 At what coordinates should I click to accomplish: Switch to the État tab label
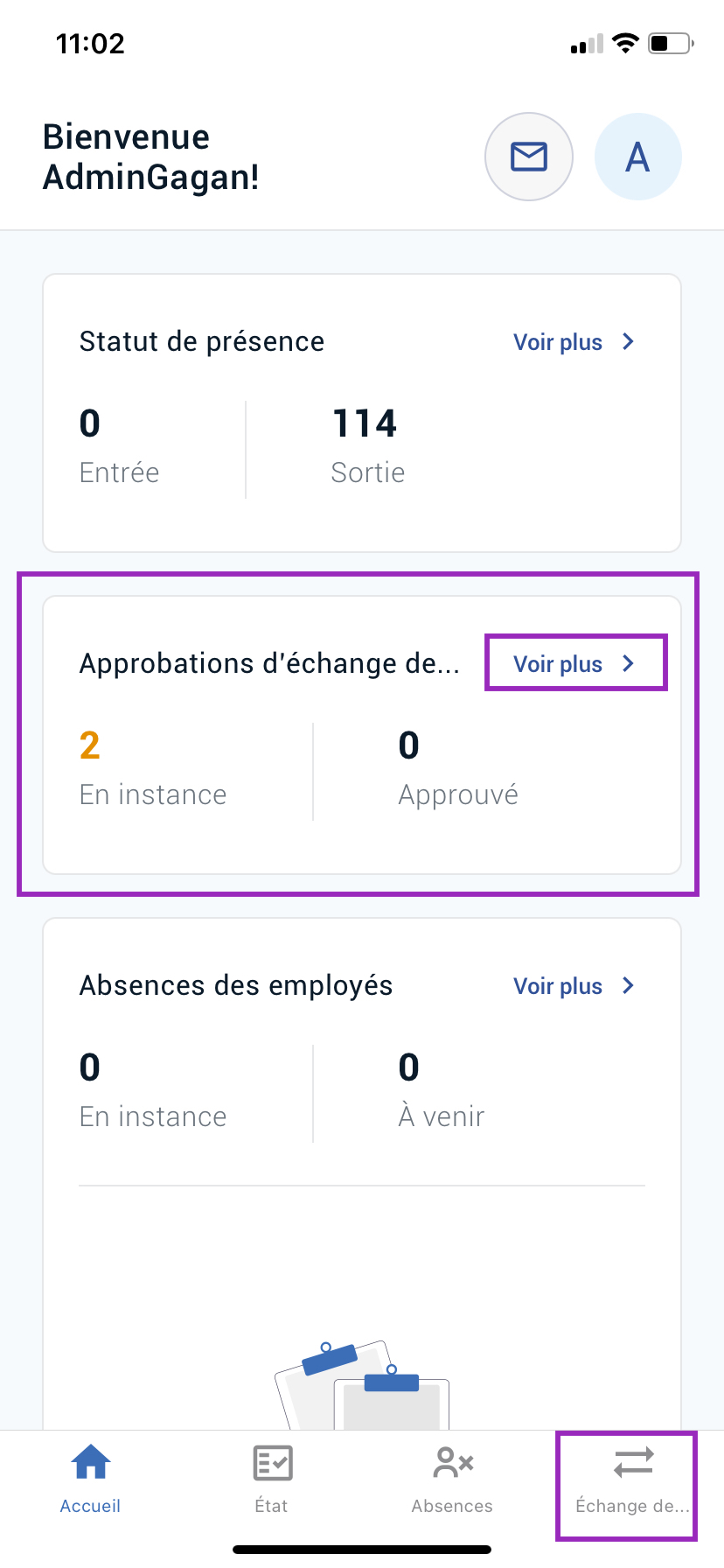pos(271,1505)
